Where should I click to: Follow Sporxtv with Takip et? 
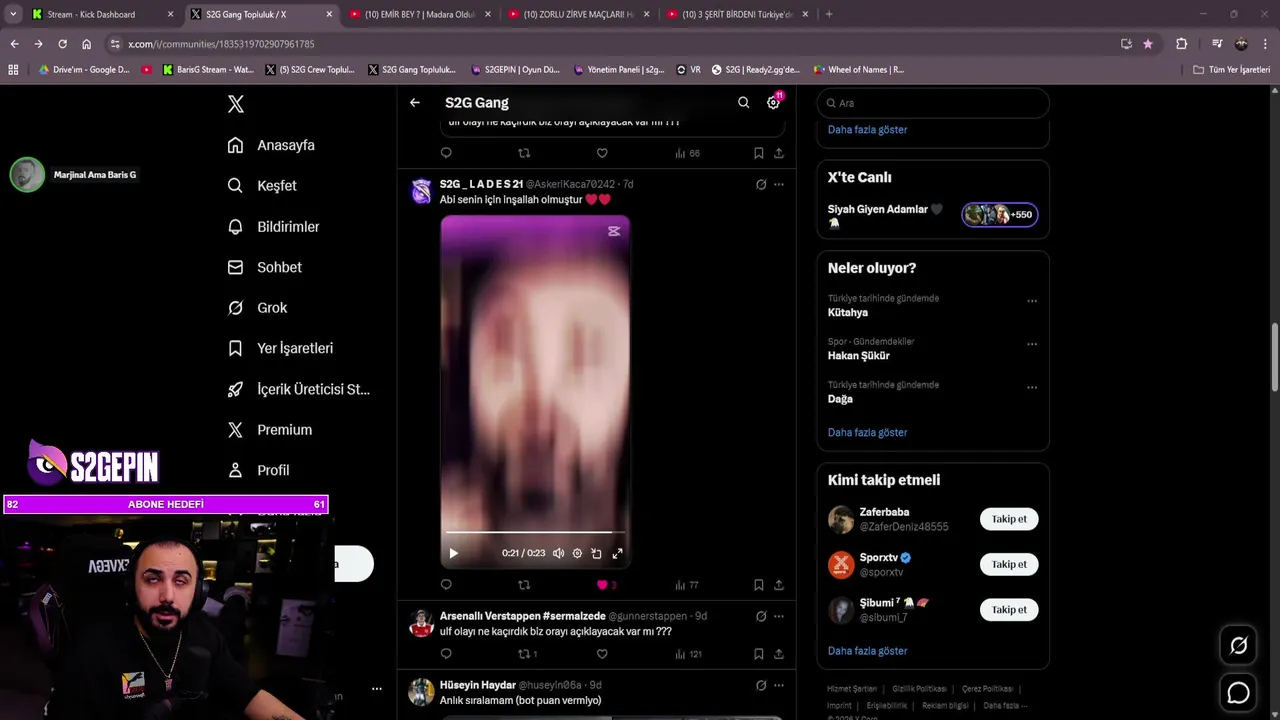click(x=1009, y=564)
